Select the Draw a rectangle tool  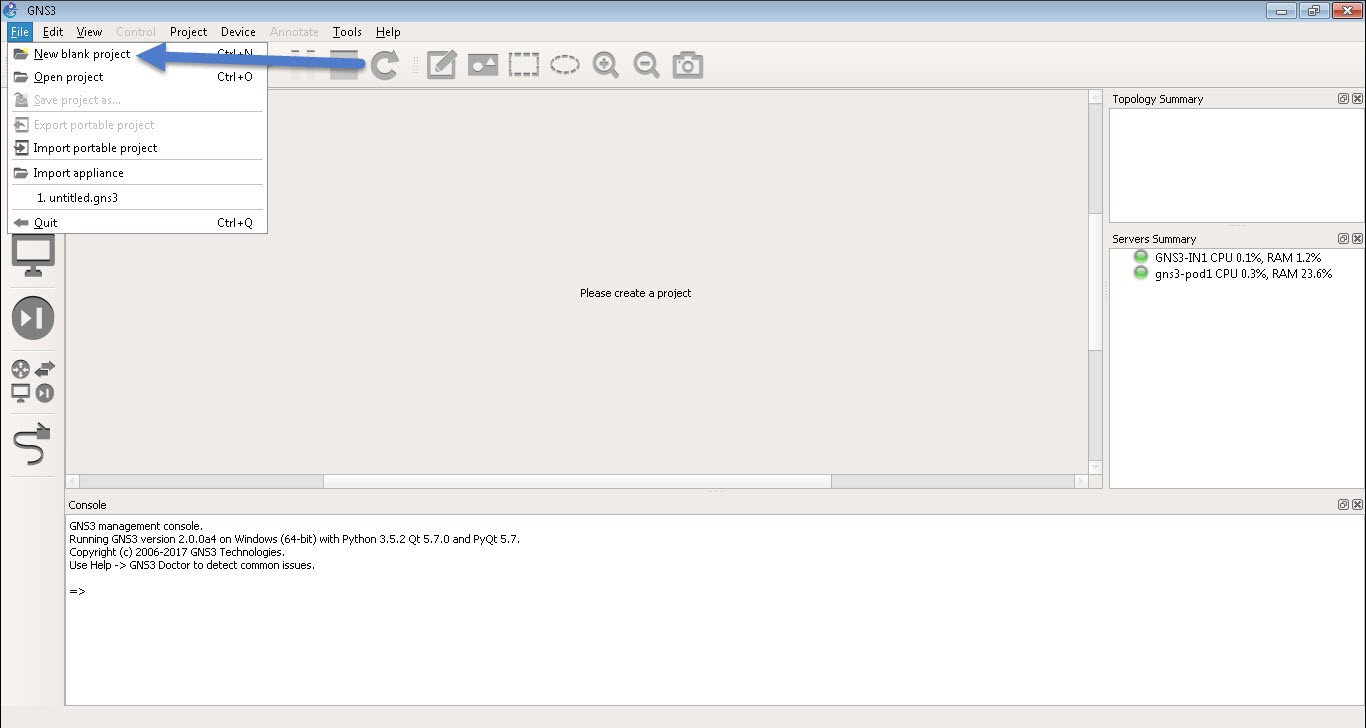[x=524, y=65]
